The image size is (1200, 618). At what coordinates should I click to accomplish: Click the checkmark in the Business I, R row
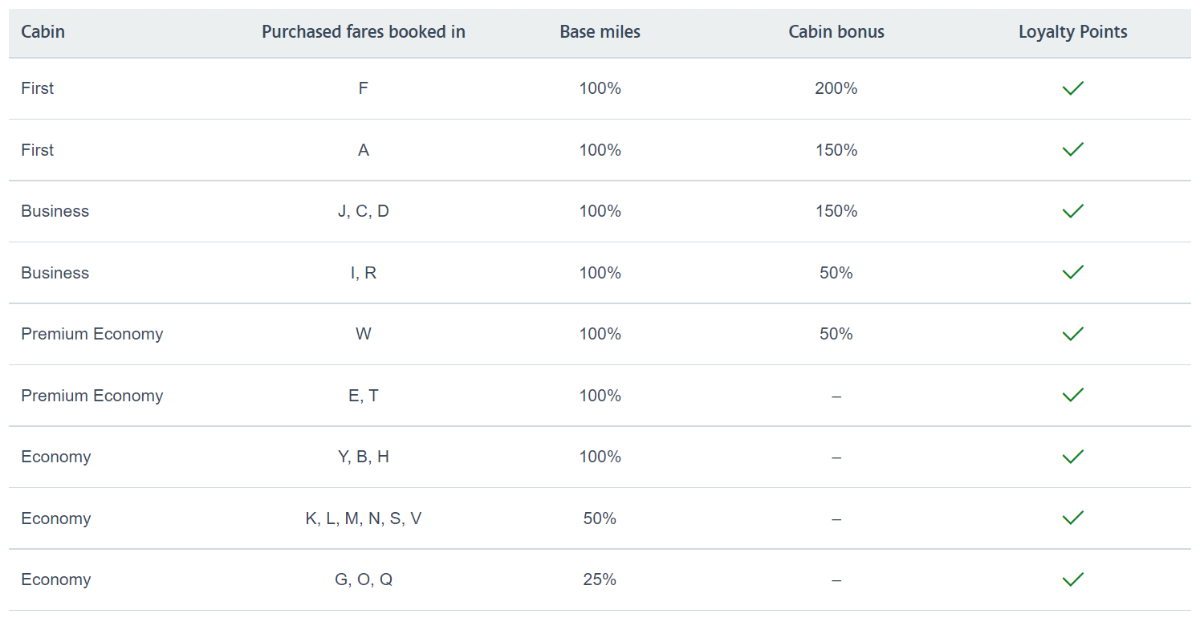[1073, 272]
